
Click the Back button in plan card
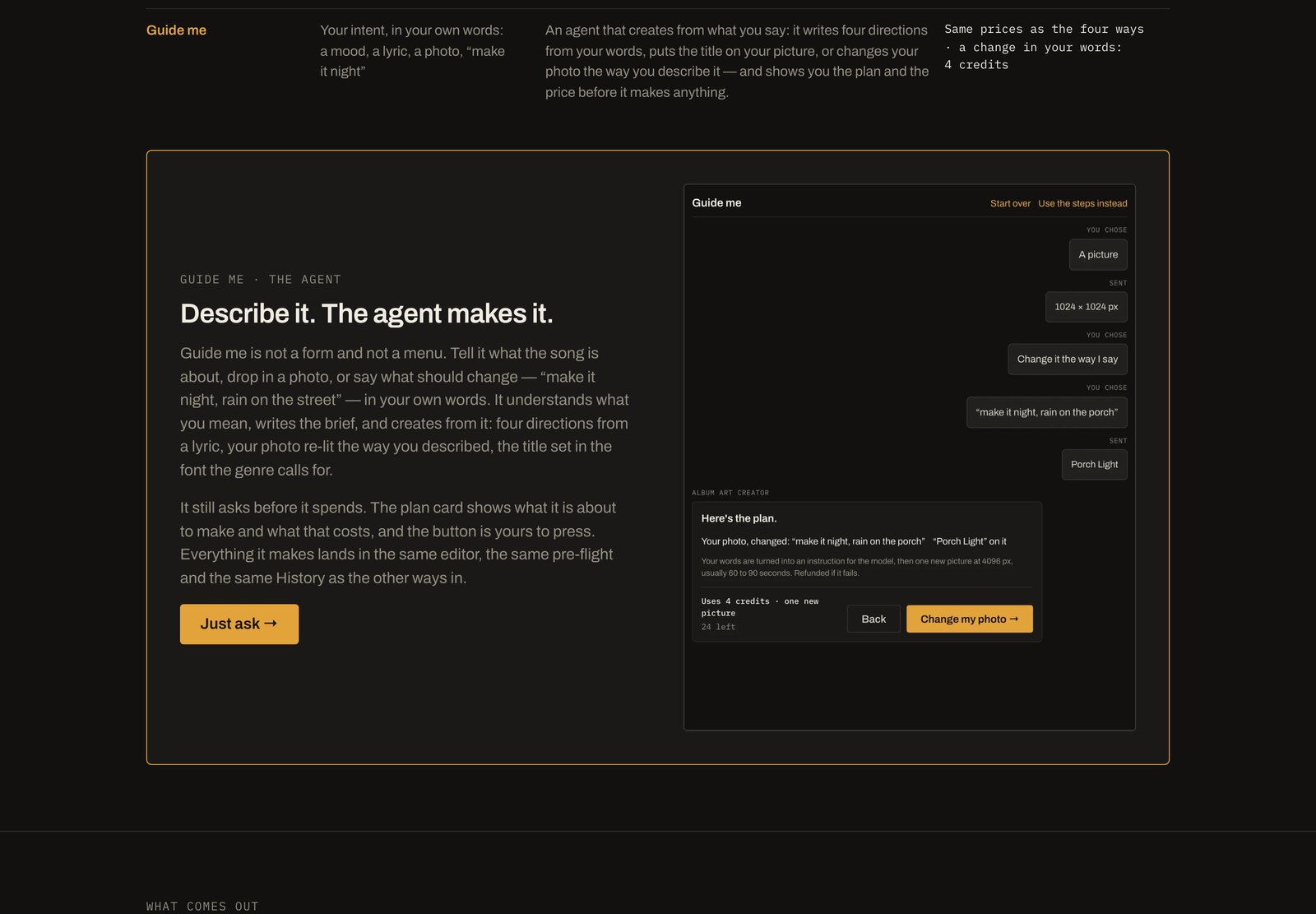pyautogui.click(x=873, y=619)
